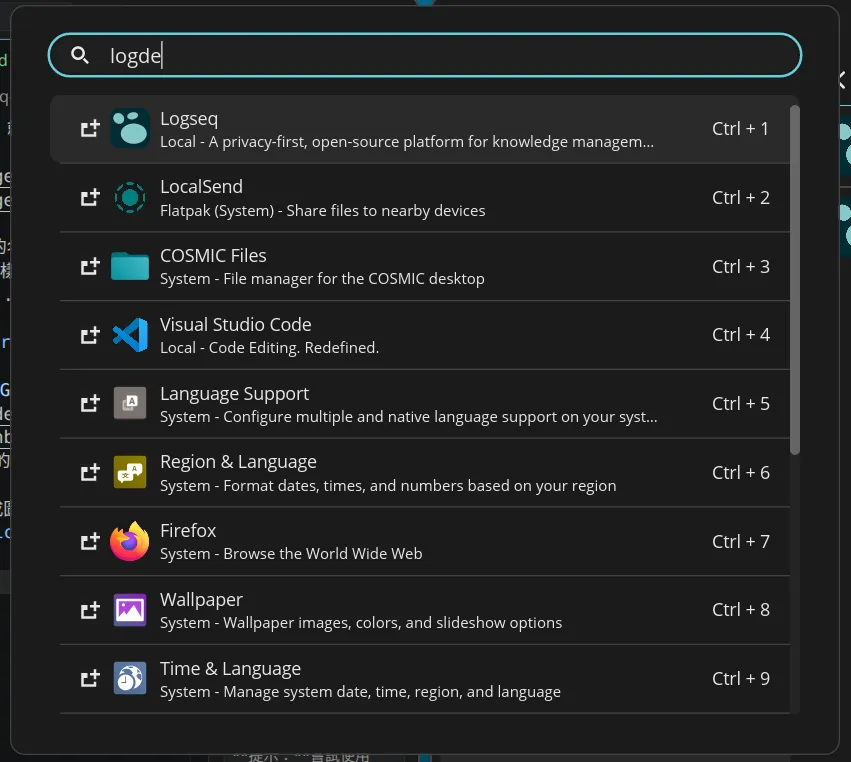Click the Ctrl + 8 shortcut label
The width and height of the screenshot is (851, 762).
(740, 609)
